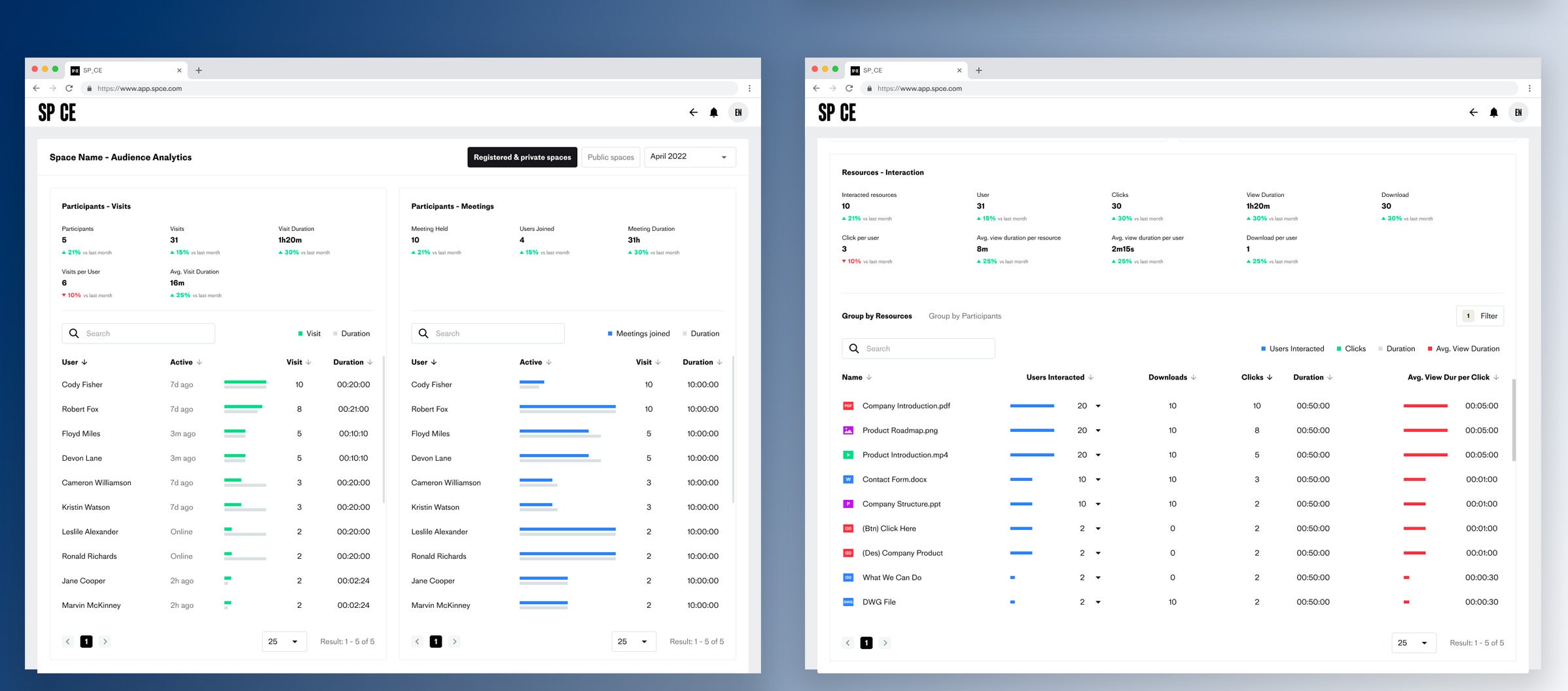
Task: Toggle Duration legend in Resources - Interaction
Action: pyautogui.click(x=1397, y=349)
